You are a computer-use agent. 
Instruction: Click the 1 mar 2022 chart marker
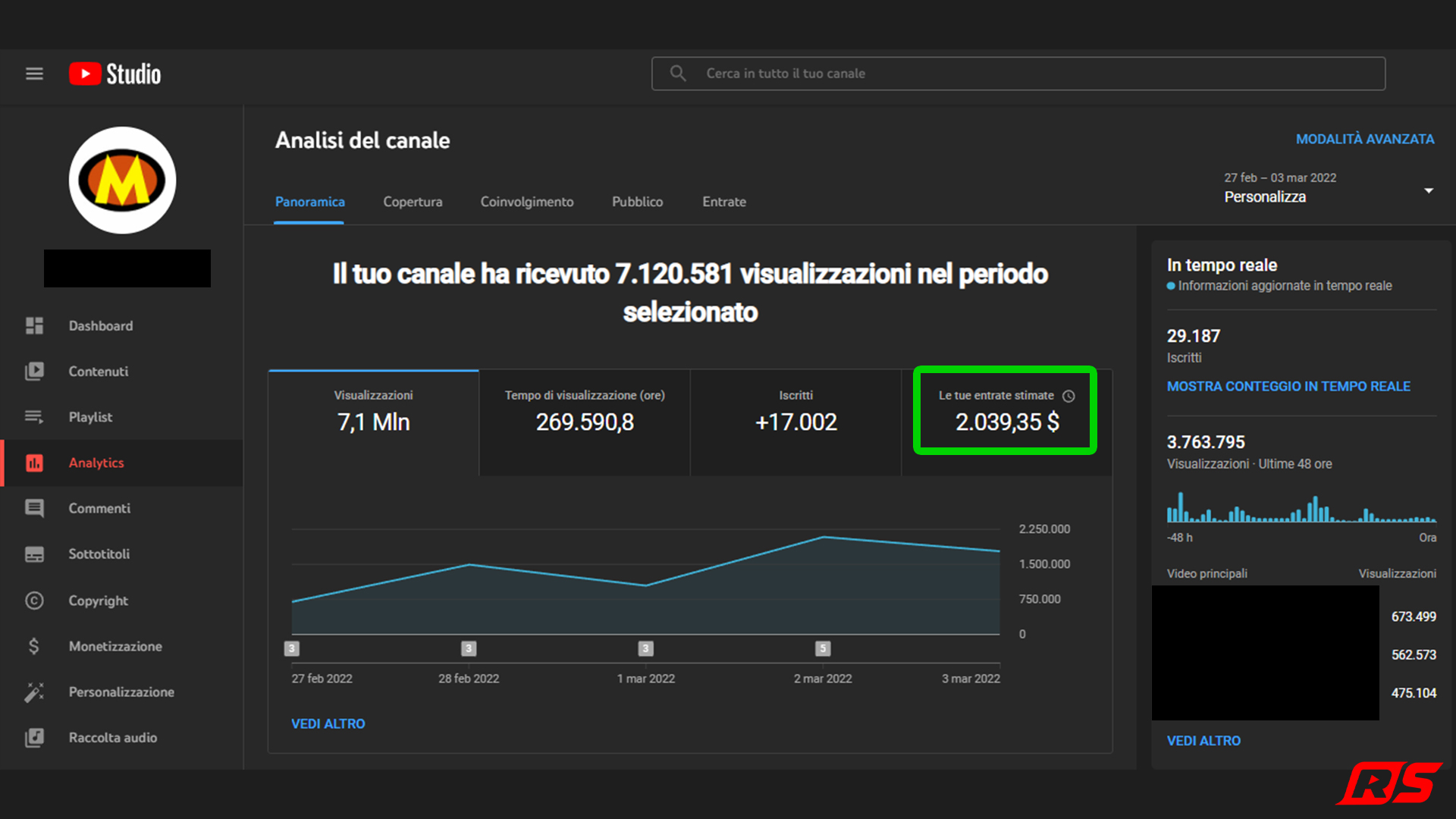645,648
